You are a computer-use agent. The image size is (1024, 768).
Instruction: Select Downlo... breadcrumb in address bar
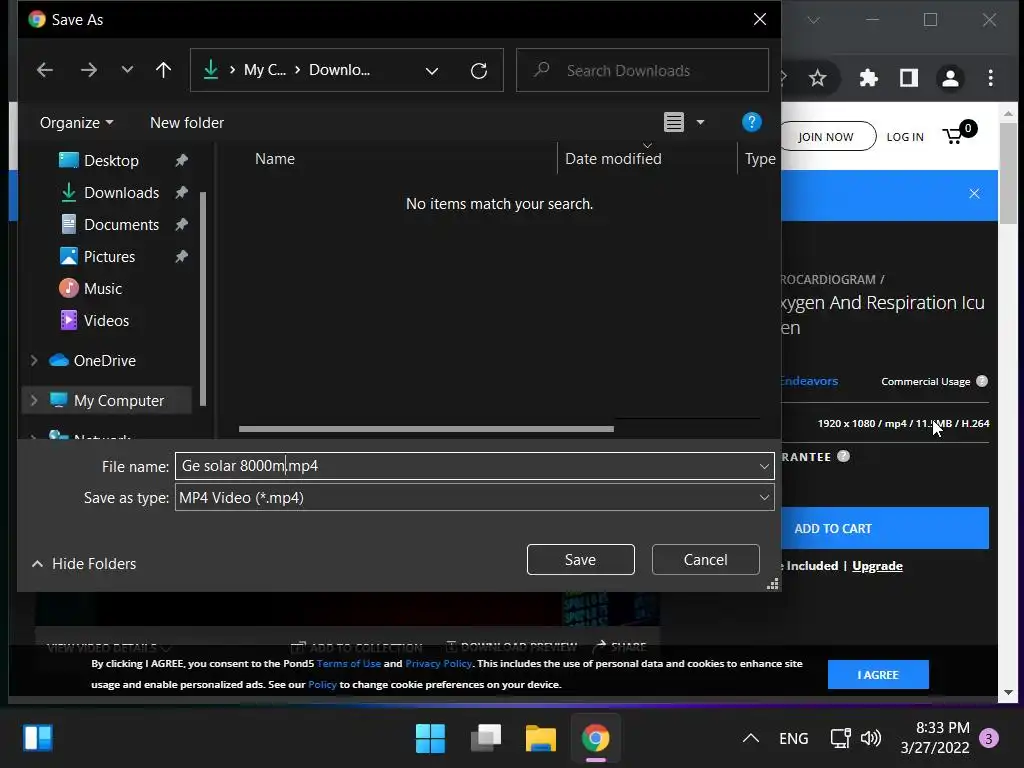tap(339, 70)
